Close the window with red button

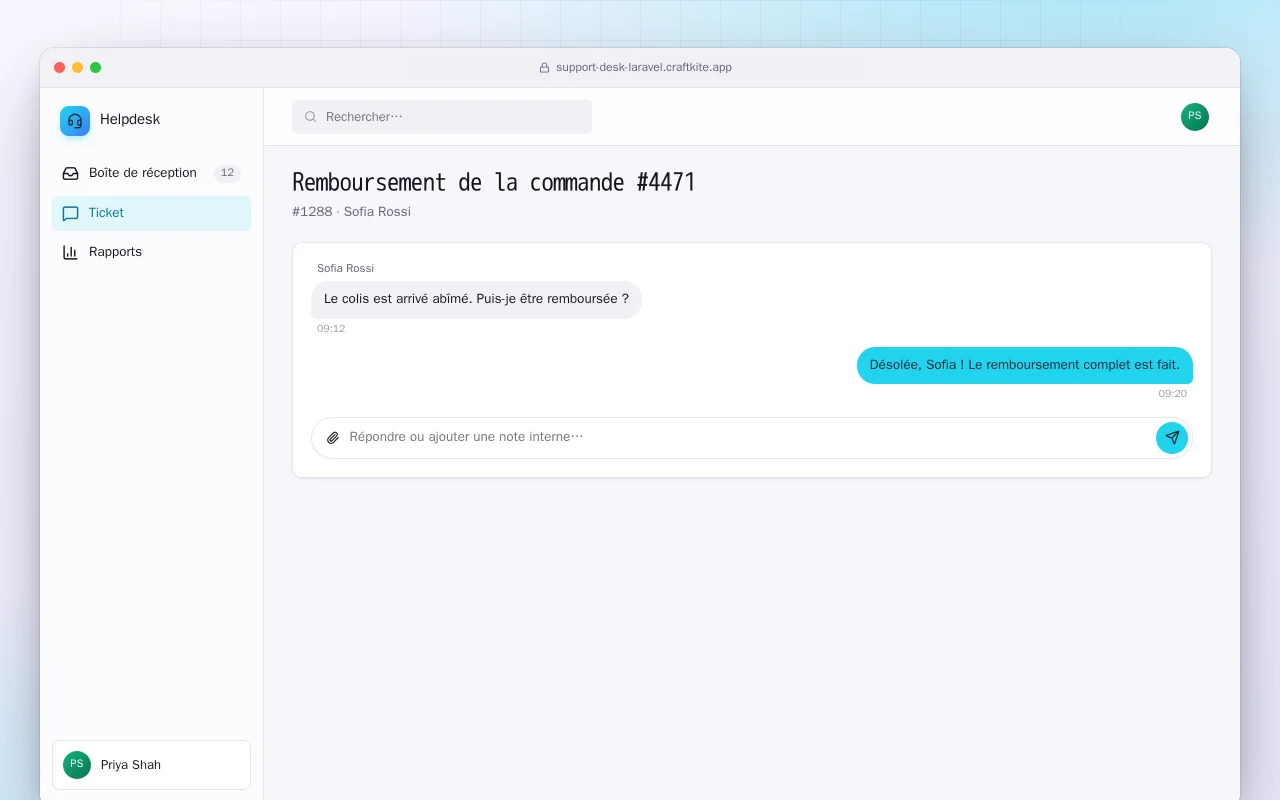(60, 68)
